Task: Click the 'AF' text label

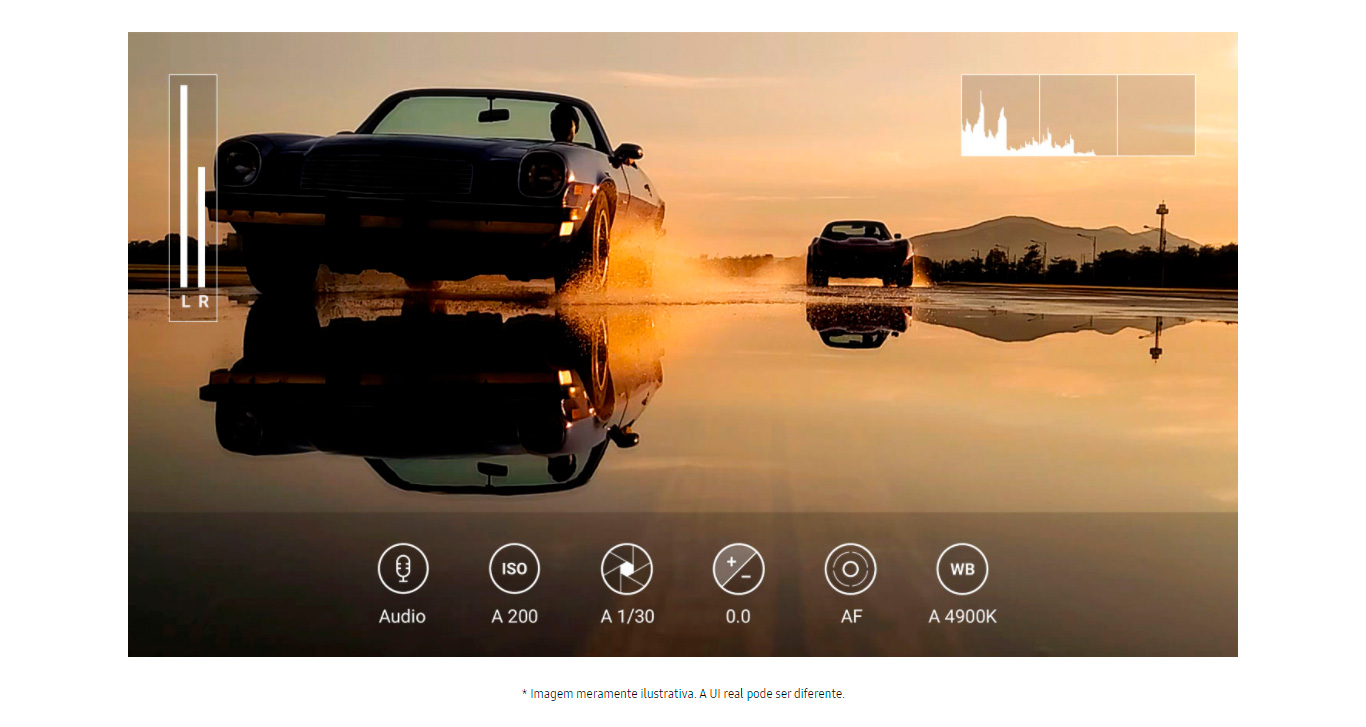Action: tap(851, 616)
